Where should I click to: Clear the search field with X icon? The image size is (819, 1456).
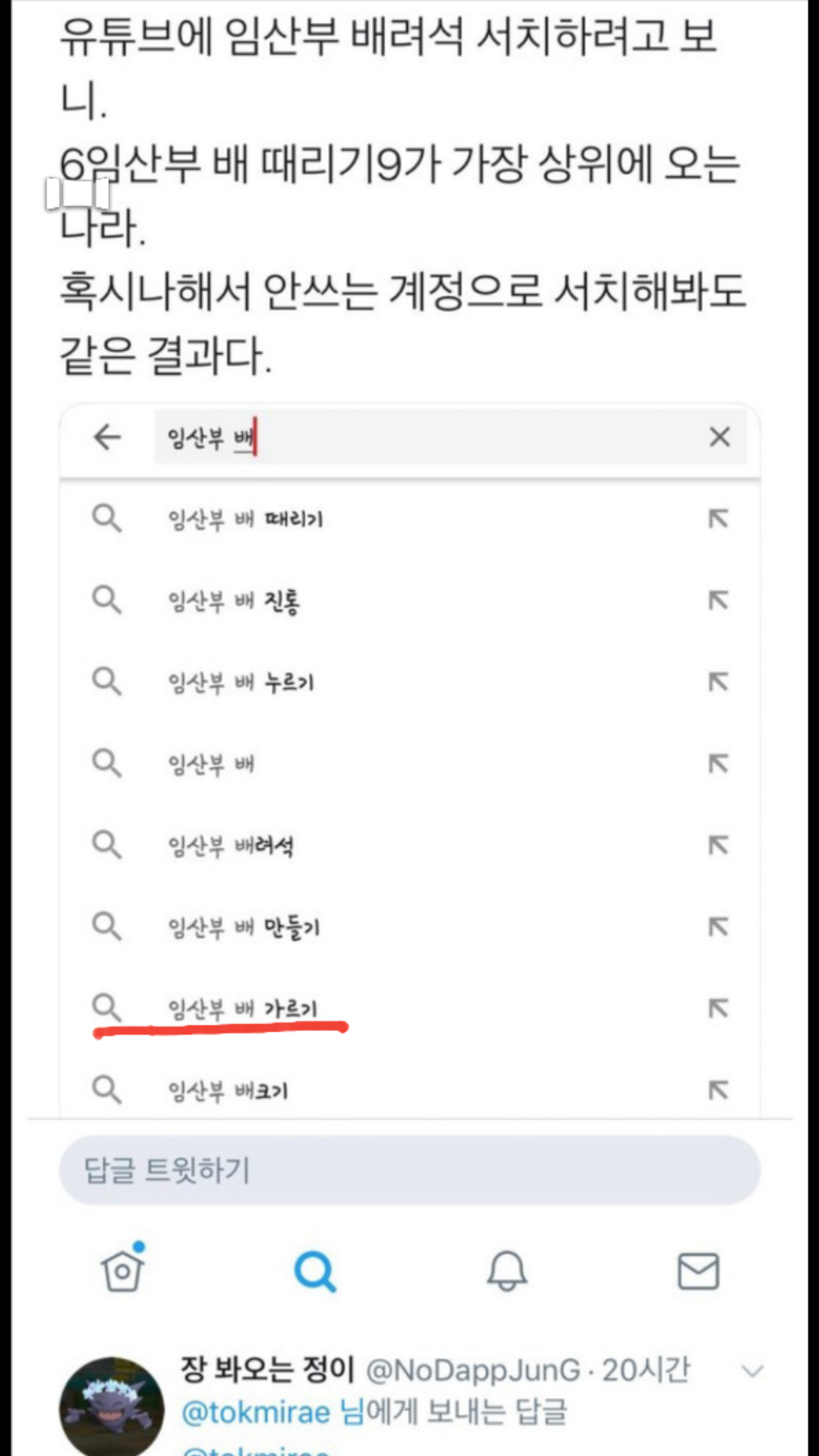[x=719, y=437]
